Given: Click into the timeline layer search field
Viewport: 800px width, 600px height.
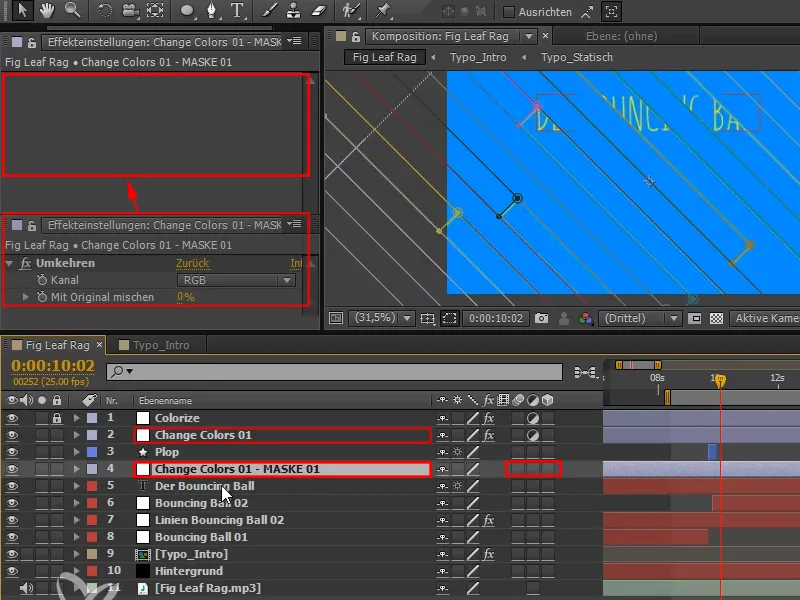Looking at the screenshot, I should (x=334, y=371).
